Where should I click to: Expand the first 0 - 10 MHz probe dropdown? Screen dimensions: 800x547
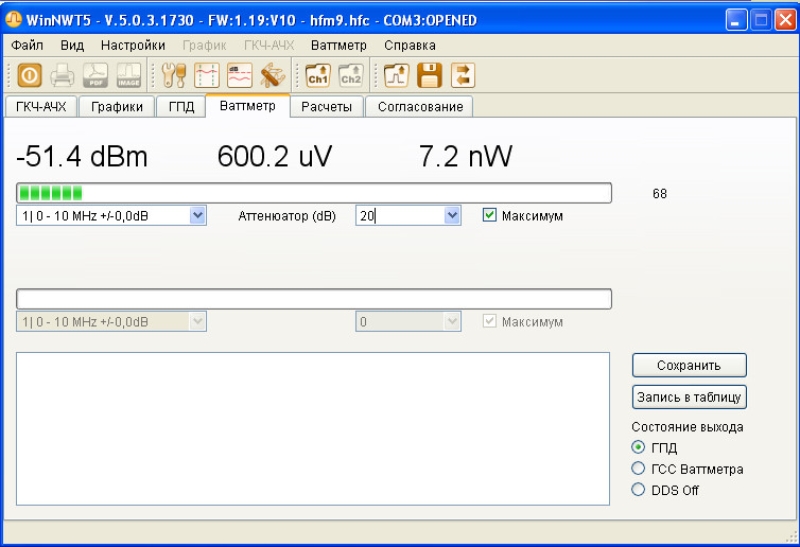tap(197, 215)
